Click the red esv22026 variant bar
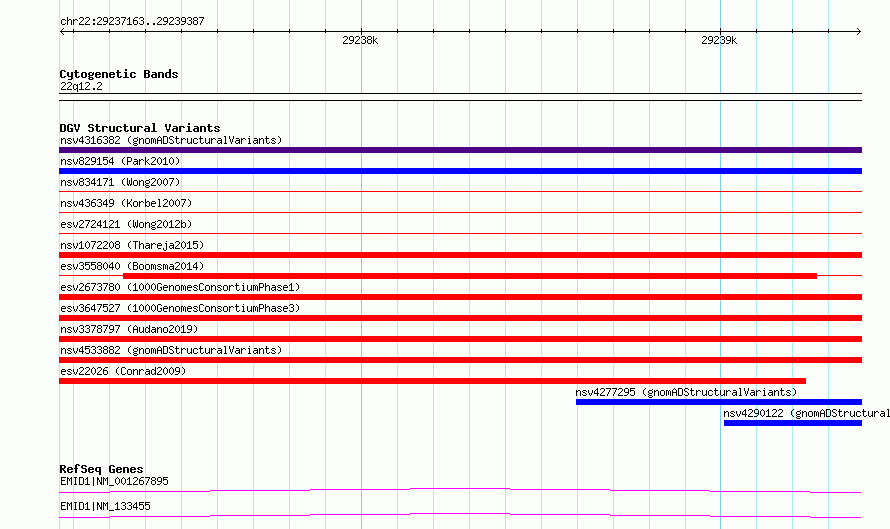Viewport: 890px width, 529px height. 433,381
